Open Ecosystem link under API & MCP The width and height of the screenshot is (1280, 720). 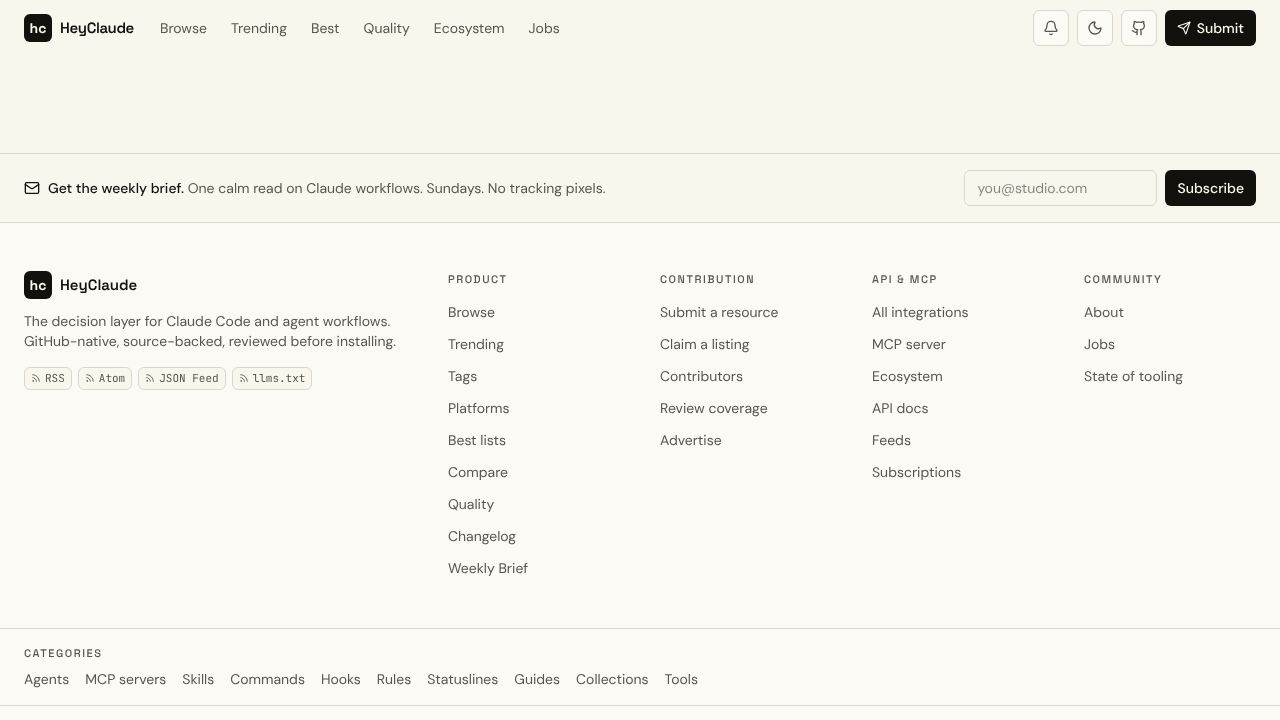[x=907, y=376]
